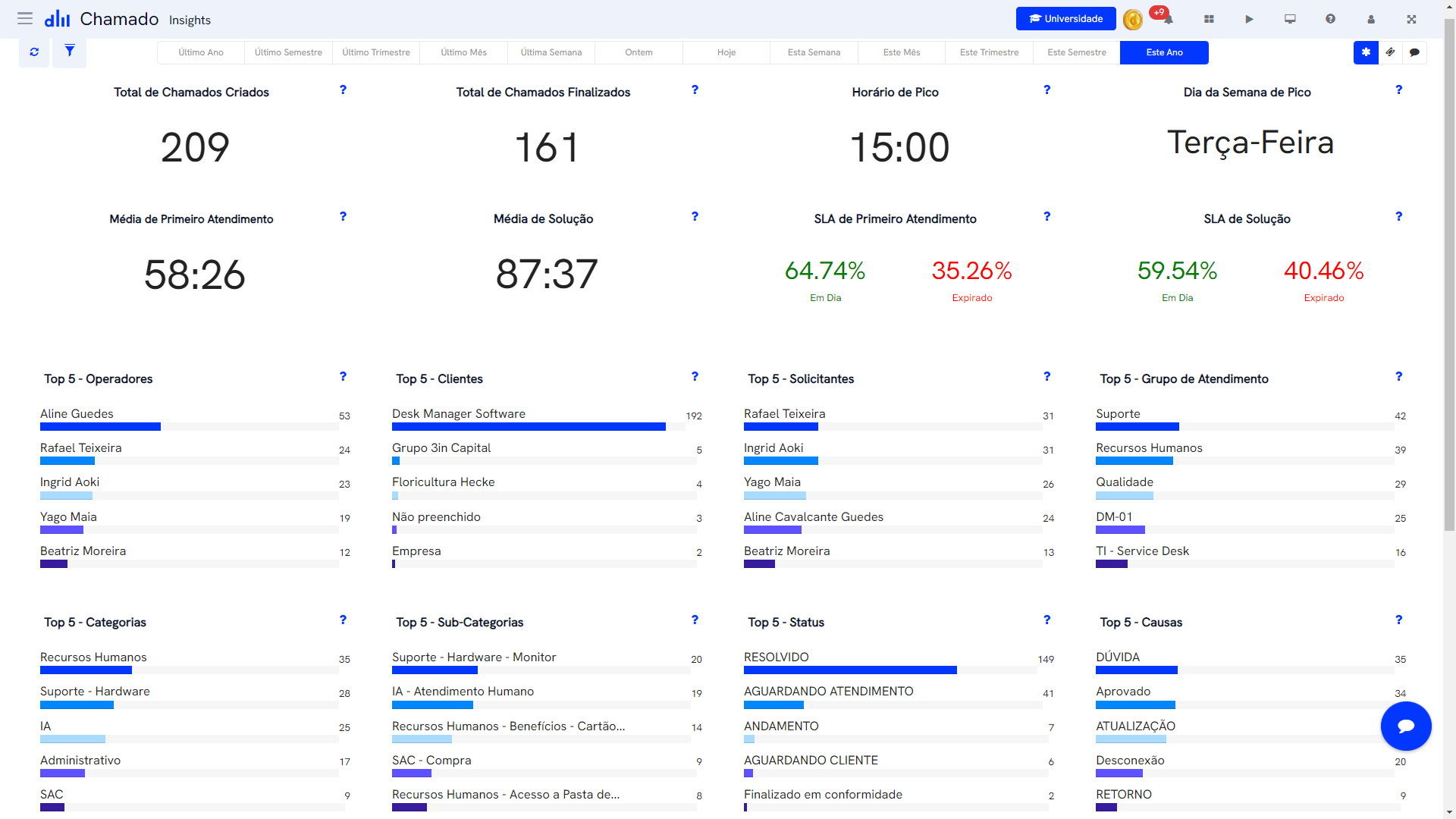Click Rafael Teixeira in Top 5 - Operadores
The image size is (1456, 819).
pyautogui.click(x=80, y=448)
